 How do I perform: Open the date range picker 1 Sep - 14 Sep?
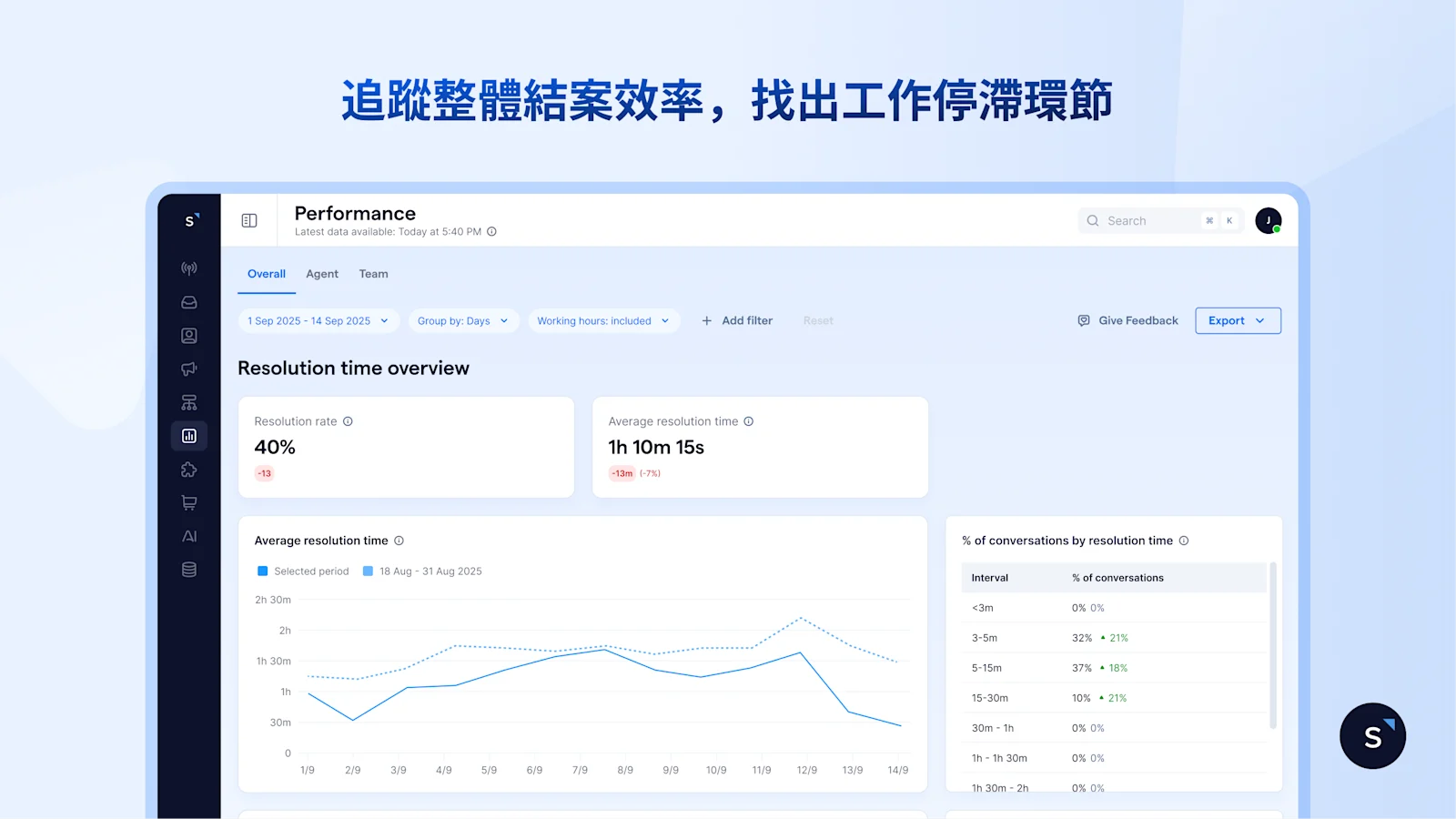point(318,320)
